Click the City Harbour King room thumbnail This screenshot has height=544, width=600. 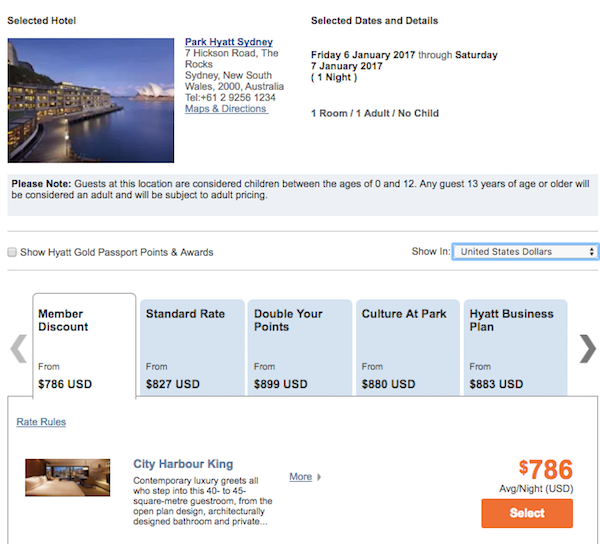tap(68, 477)
